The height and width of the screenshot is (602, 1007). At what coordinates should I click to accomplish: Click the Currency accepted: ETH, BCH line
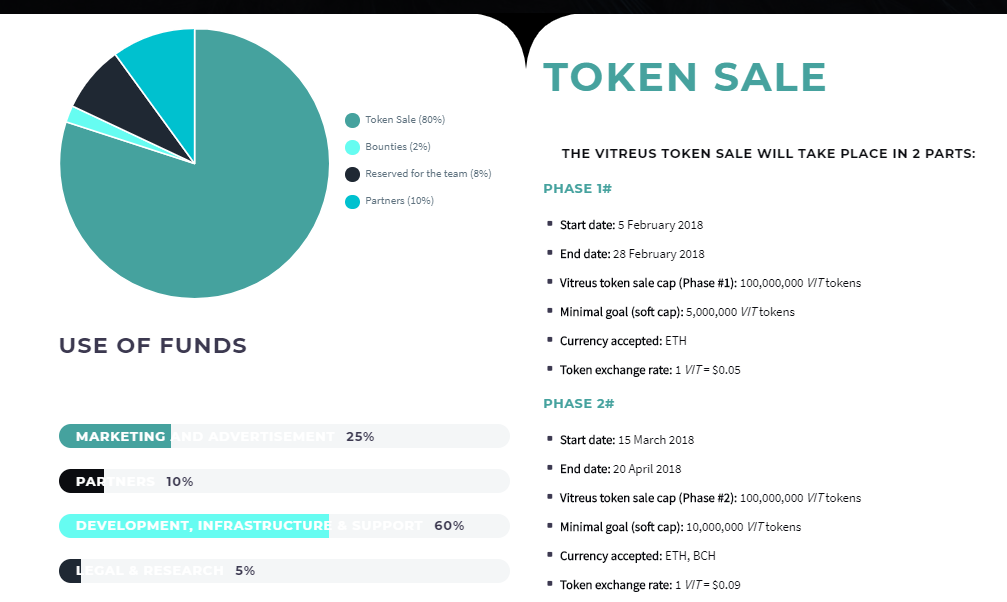click(x=638, y=556)
